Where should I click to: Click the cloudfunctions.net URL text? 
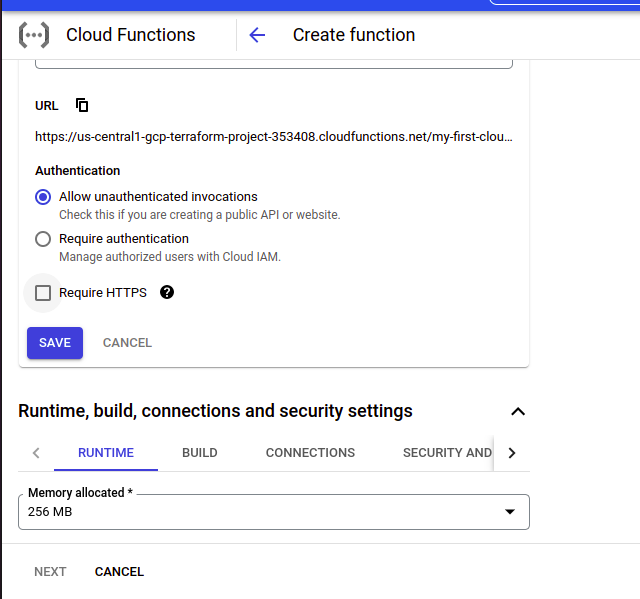click(274, 137)
